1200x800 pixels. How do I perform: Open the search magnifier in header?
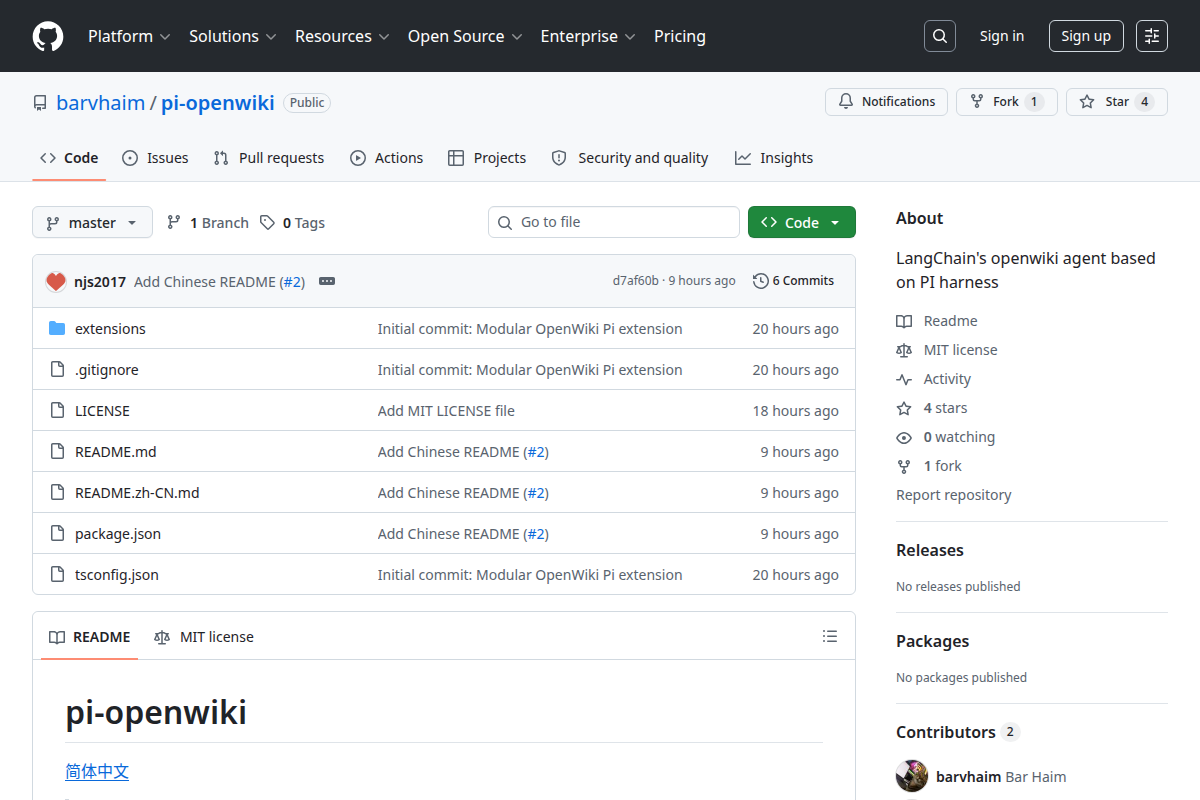coord(940,36)
